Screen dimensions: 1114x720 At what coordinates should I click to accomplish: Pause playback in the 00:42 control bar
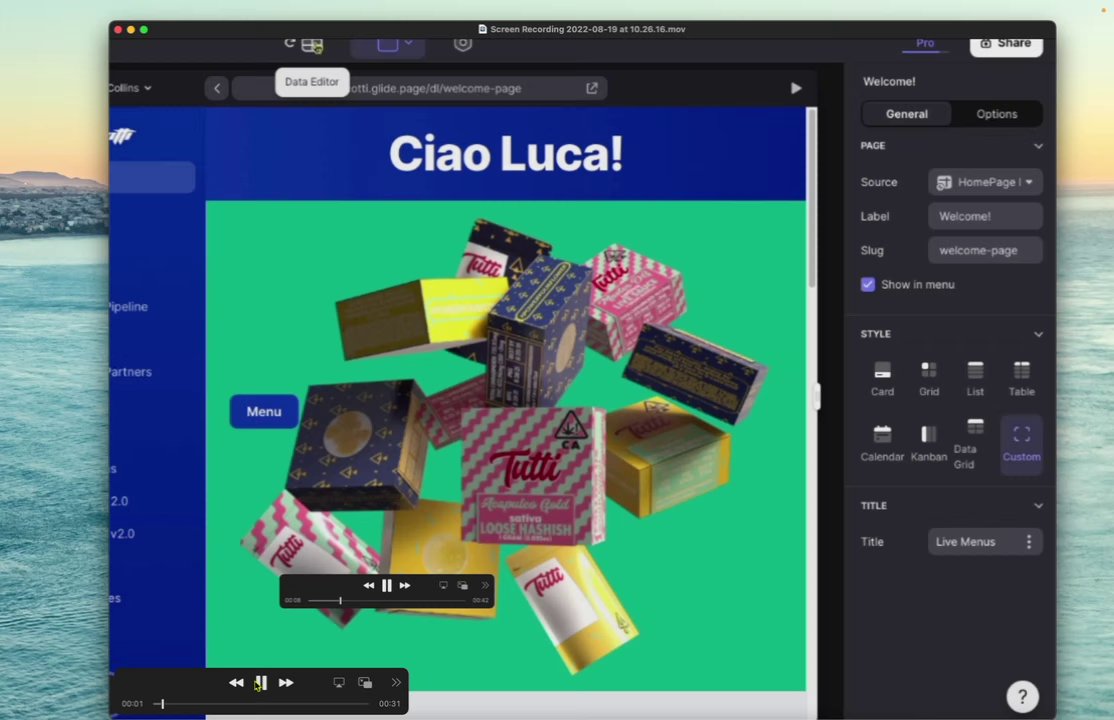click(386, 585)
